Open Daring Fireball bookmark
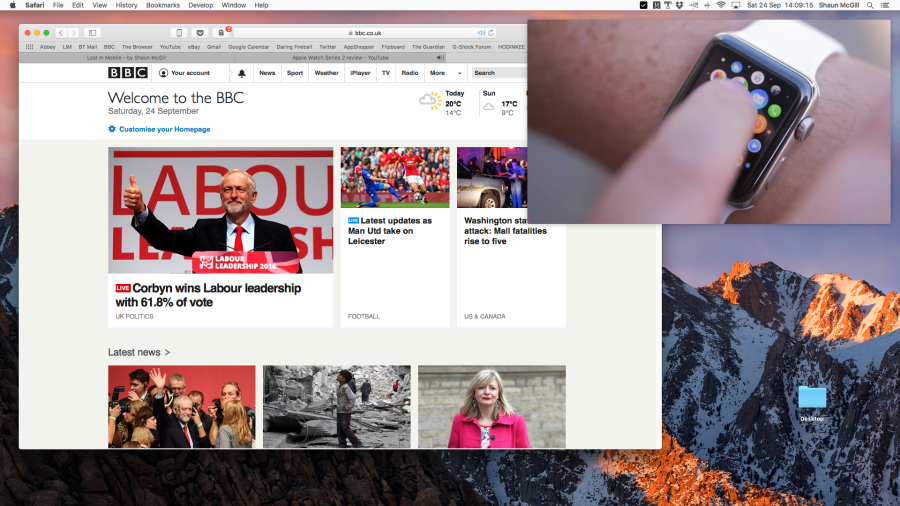 coord(294,47)
